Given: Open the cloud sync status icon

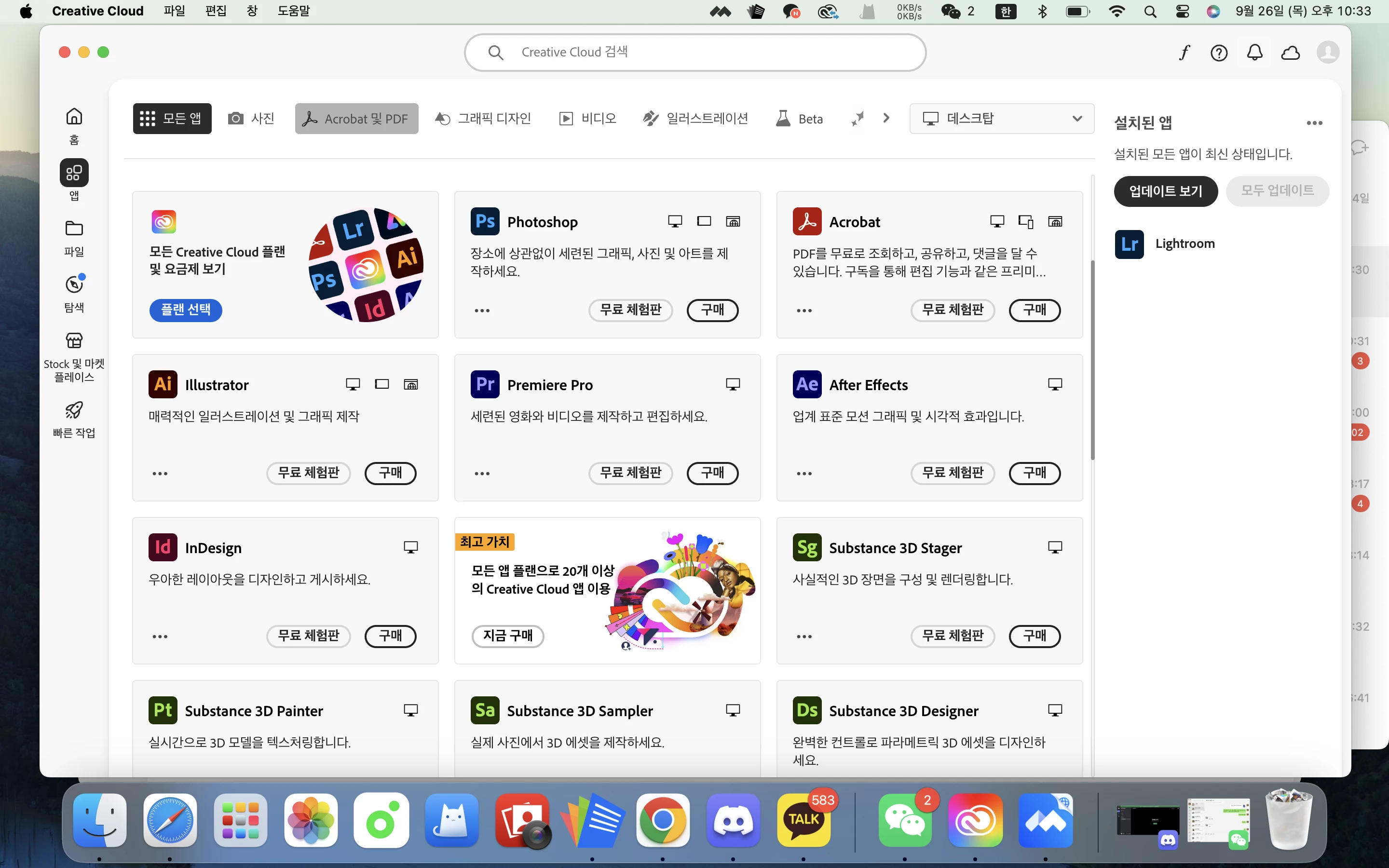Looking at the screenshot, I should 1290,53.
